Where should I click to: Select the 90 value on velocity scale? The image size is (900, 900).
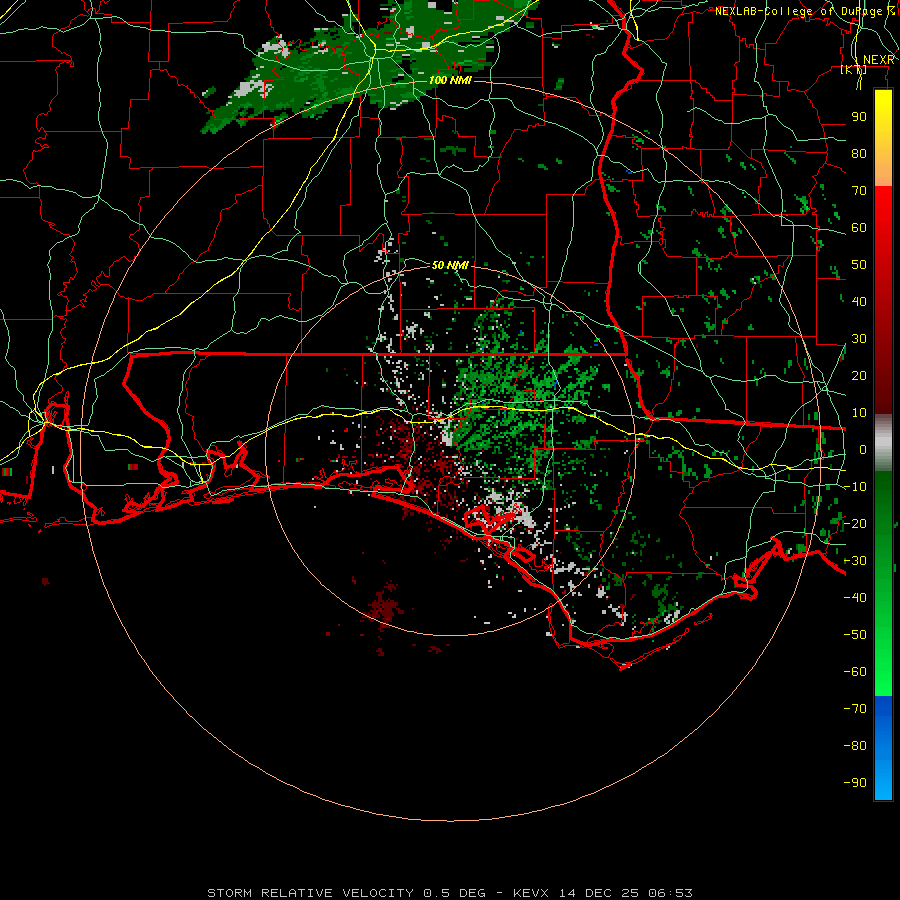[859, 117]
